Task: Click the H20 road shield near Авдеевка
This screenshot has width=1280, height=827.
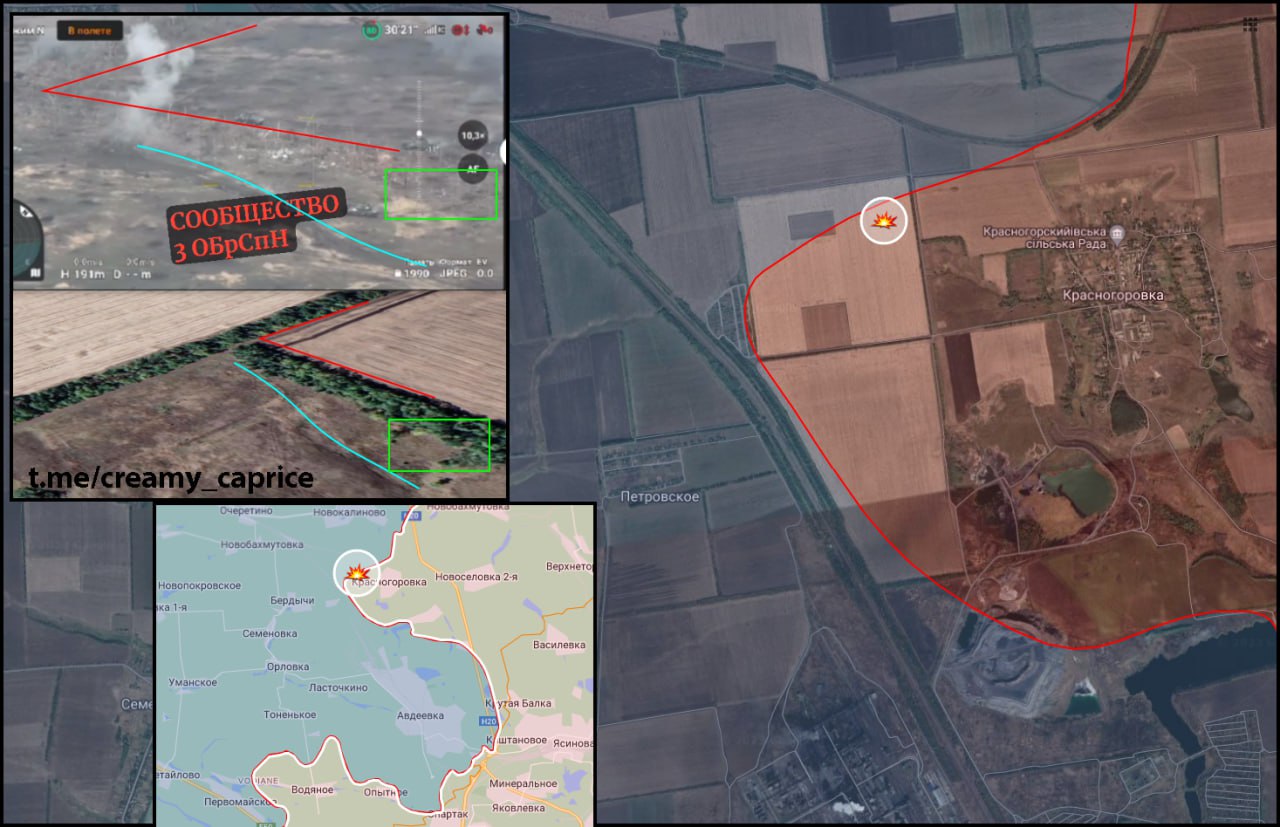Action: tap(487, 722)
